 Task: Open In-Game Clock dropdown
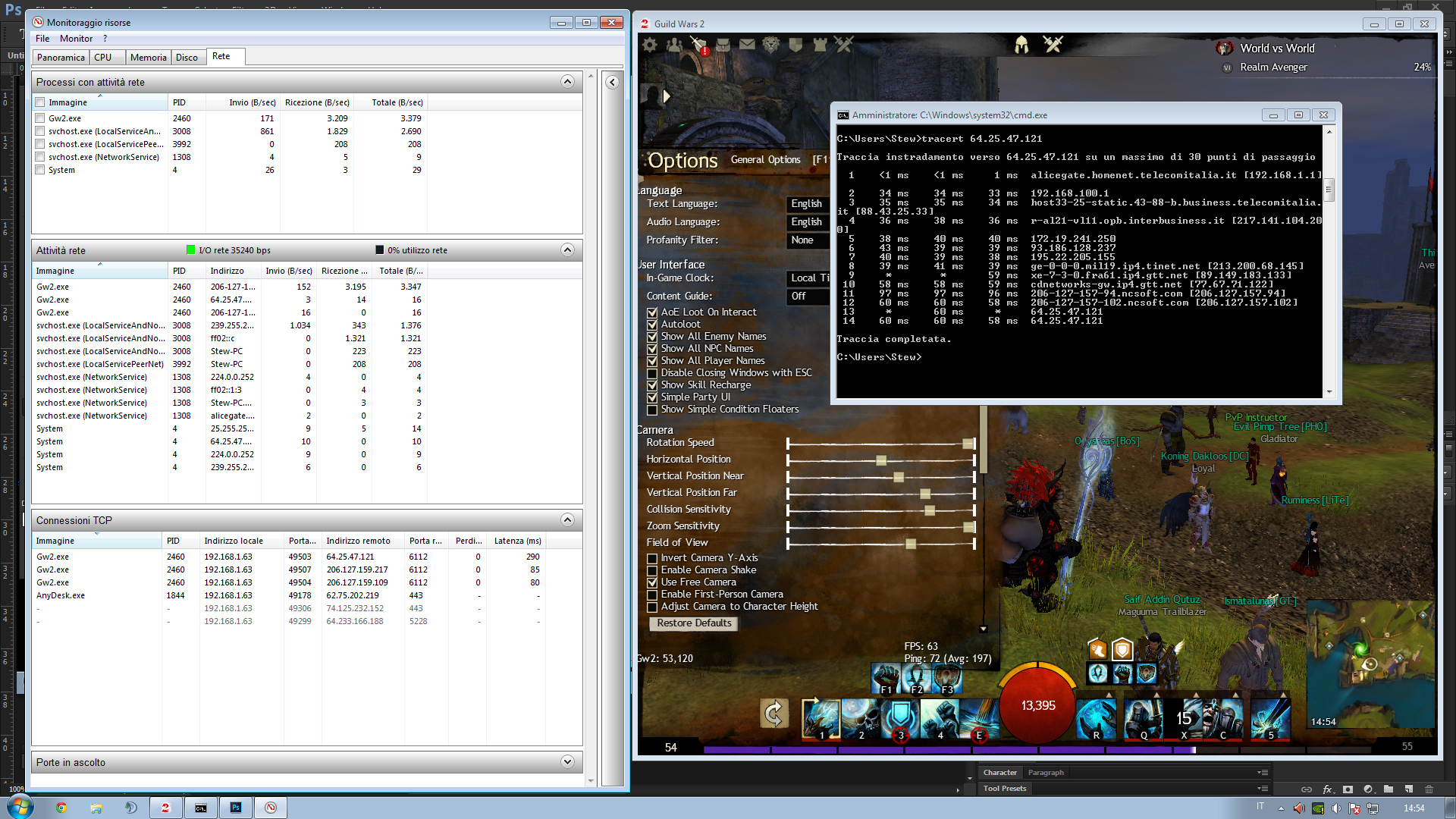[x=808, y=278]
